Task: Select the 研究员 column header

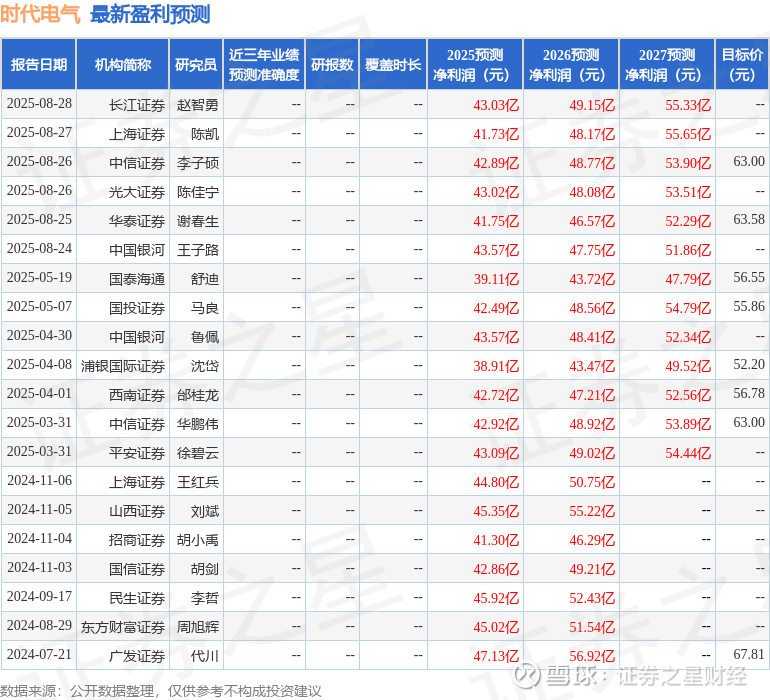Action: 196,64
